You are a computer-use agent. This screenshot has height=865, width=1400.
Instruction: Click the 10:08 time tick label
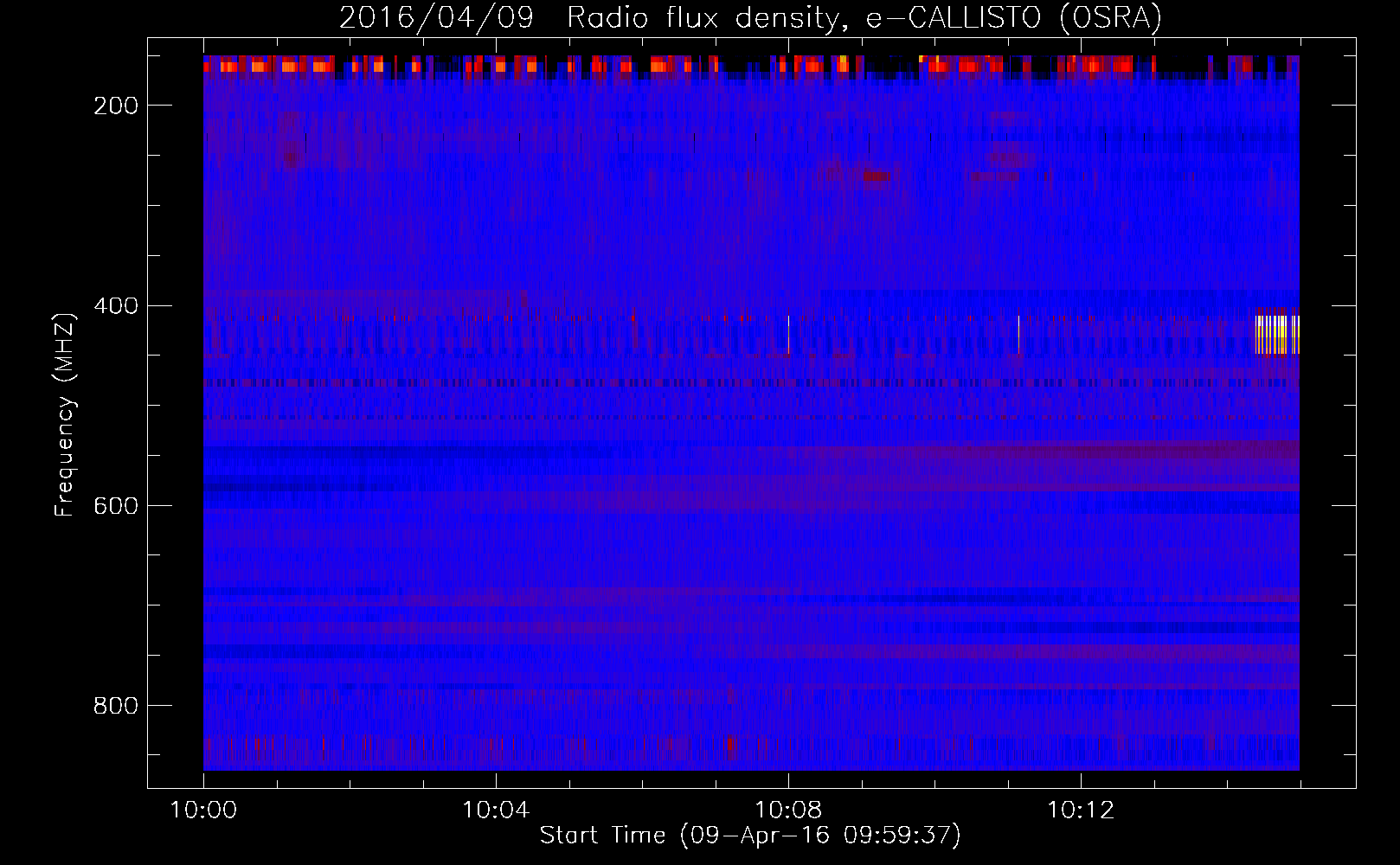click(x=788, y=811)
